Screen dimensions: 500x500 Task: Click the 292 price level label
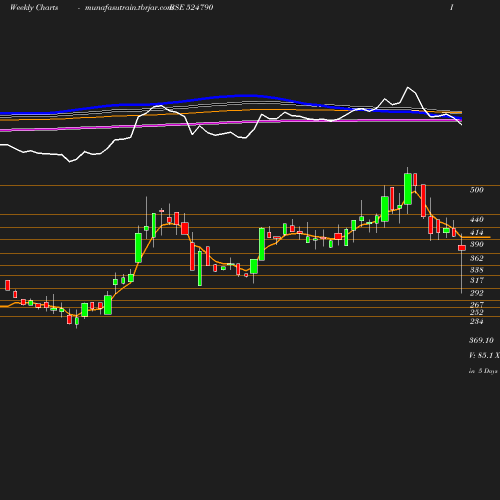(x=477, y=293)
